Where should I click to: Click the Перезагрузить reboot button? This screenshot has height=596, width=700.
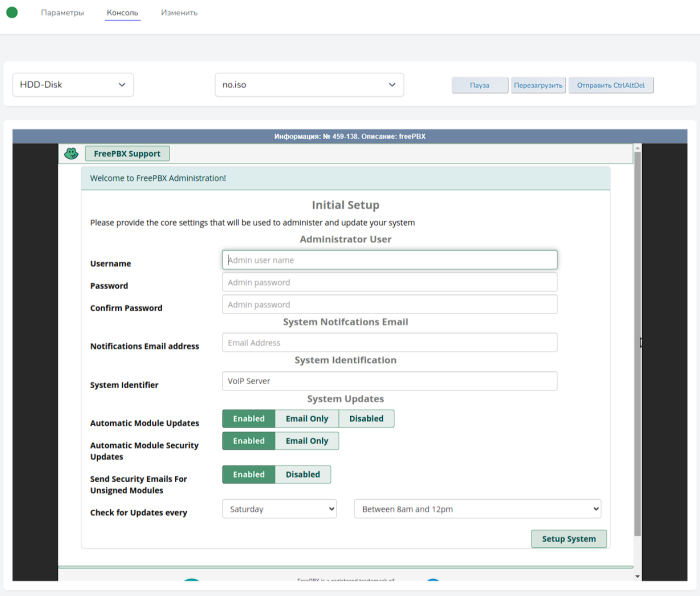538,85
